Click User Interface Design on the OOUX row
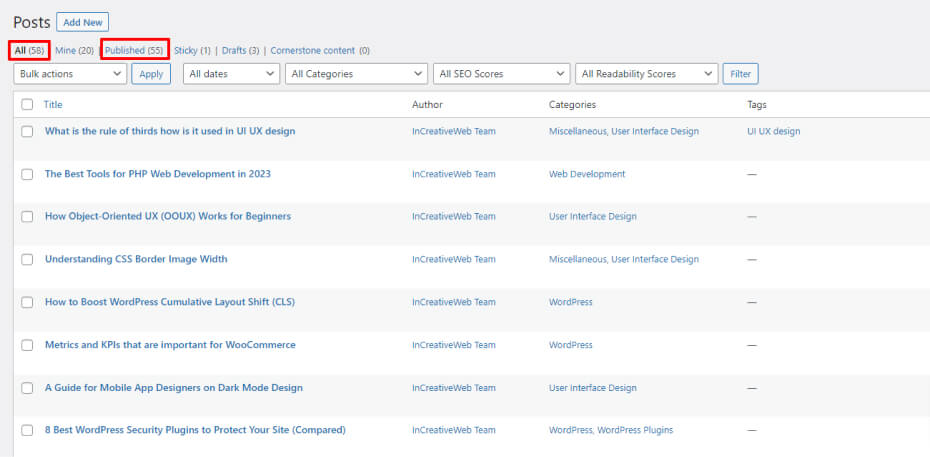The width and height of the screenshot is (930, 457). [593, 216]
